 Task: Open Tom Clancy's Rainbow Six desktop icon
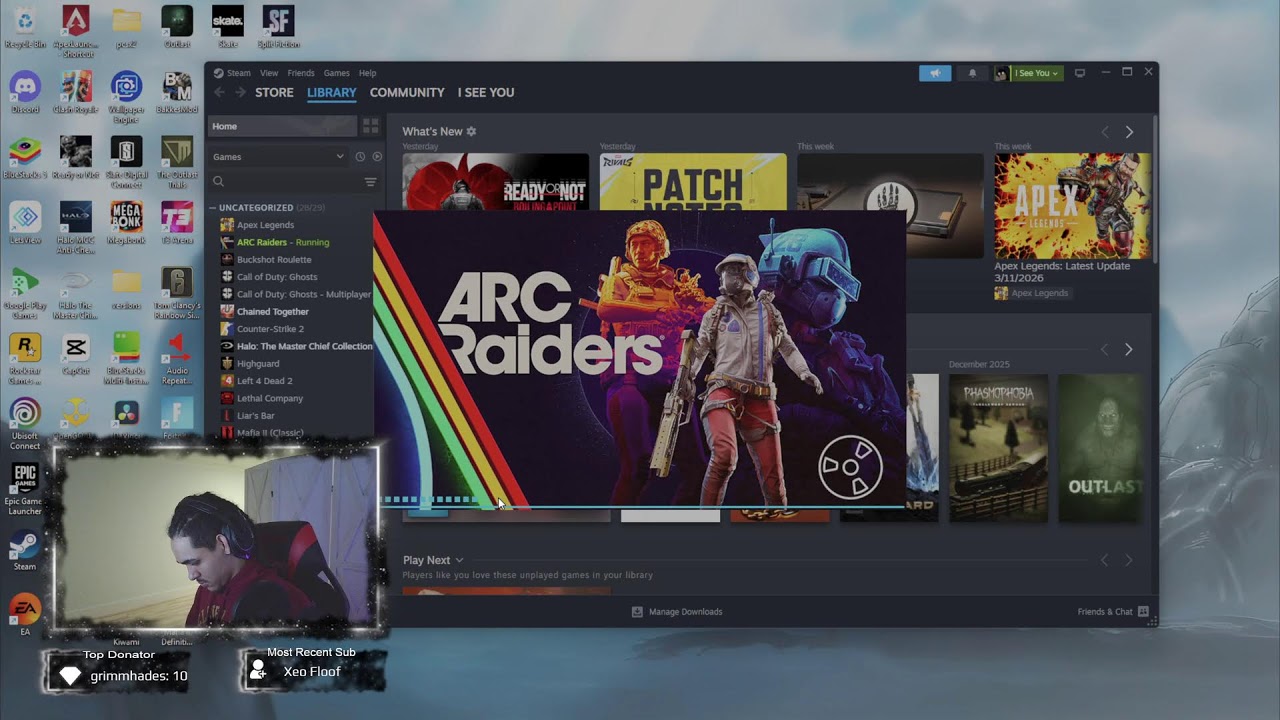[177, 293]
